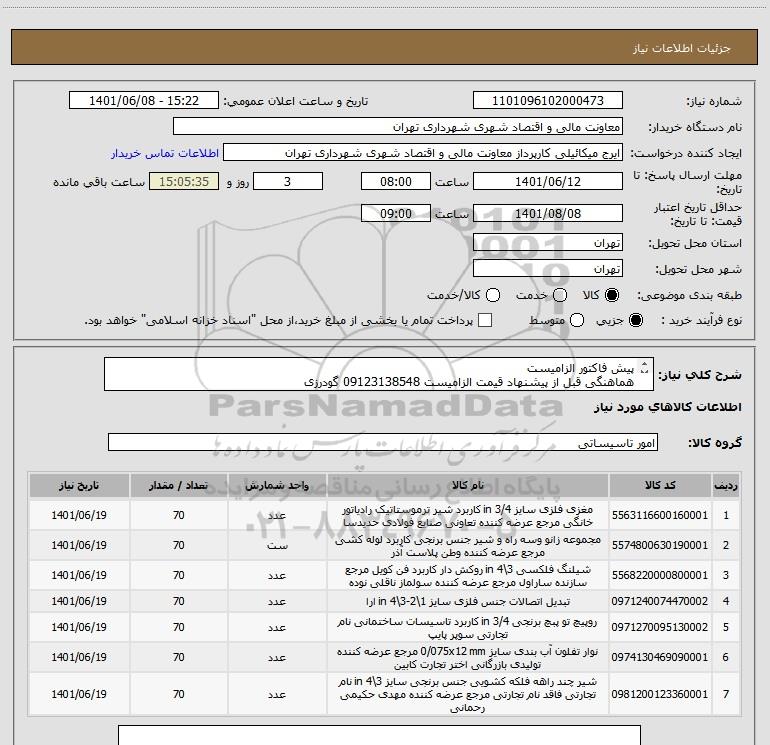Click the شیر چند راهه فلکه کشویی item name
770x745 pixels.
tap(468, 694)
